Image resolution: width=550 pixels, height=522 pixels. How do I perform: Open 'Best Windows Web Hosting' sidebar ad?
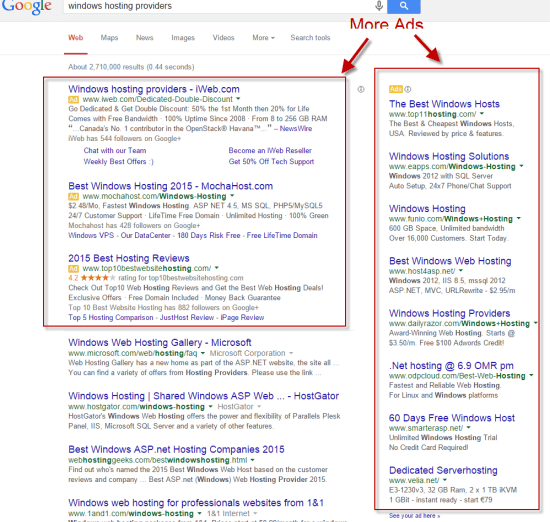click(x=450, y=261)
